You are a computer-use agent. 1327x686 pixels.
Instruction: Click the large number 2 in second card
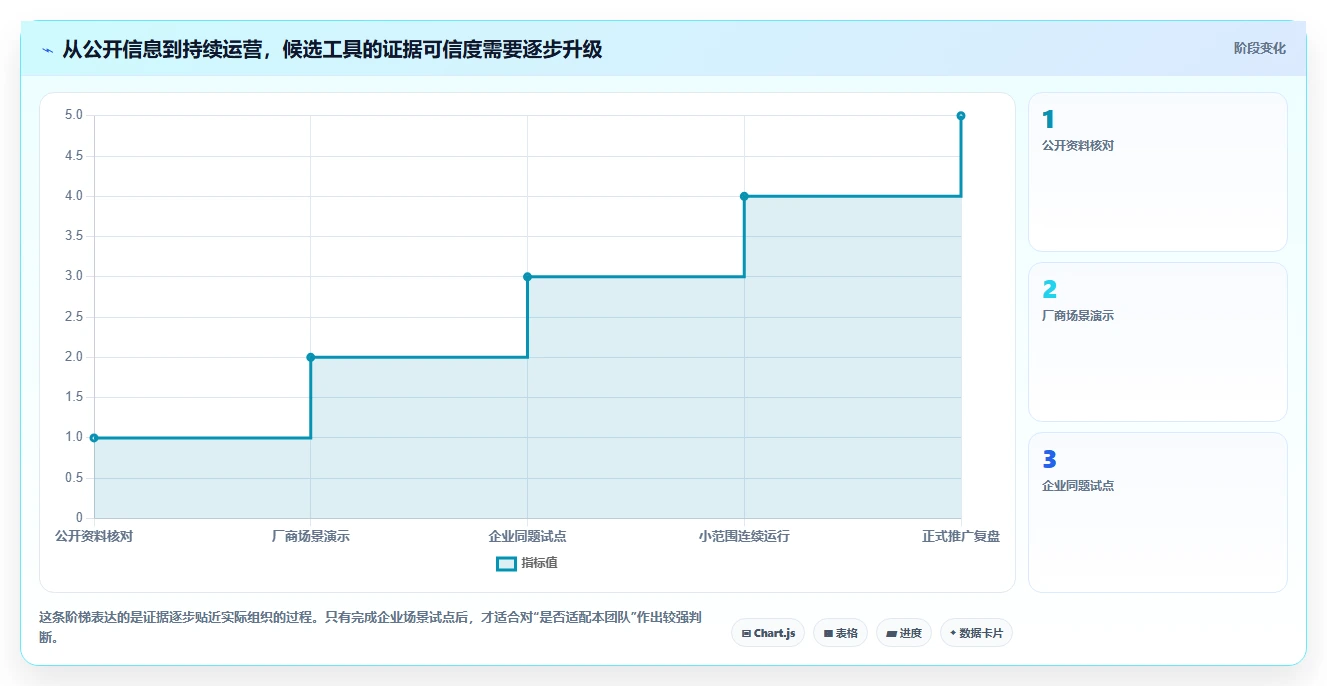pos(1049,290)
